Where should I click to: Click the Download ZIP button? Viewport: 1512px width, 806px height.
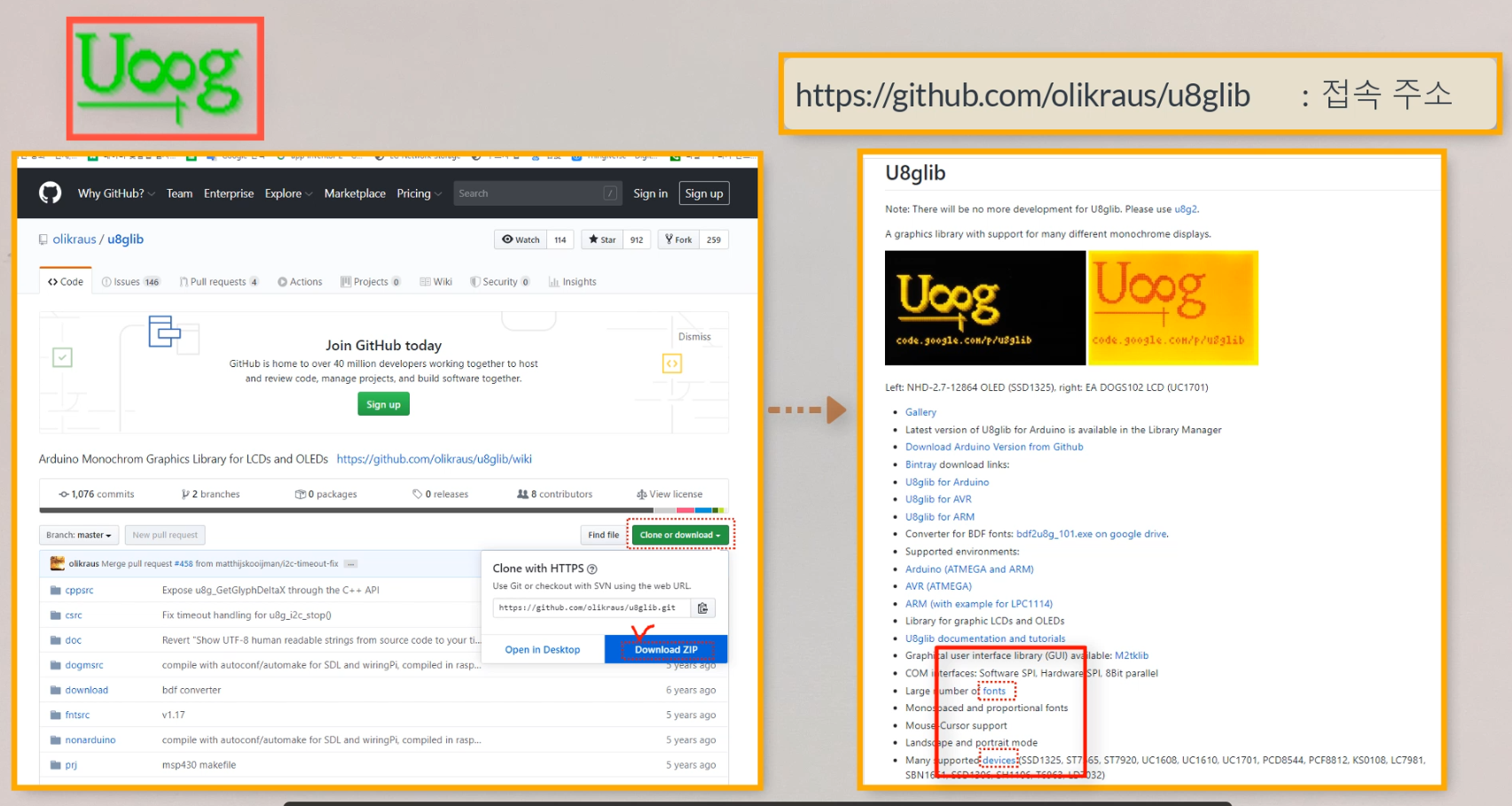666,650
